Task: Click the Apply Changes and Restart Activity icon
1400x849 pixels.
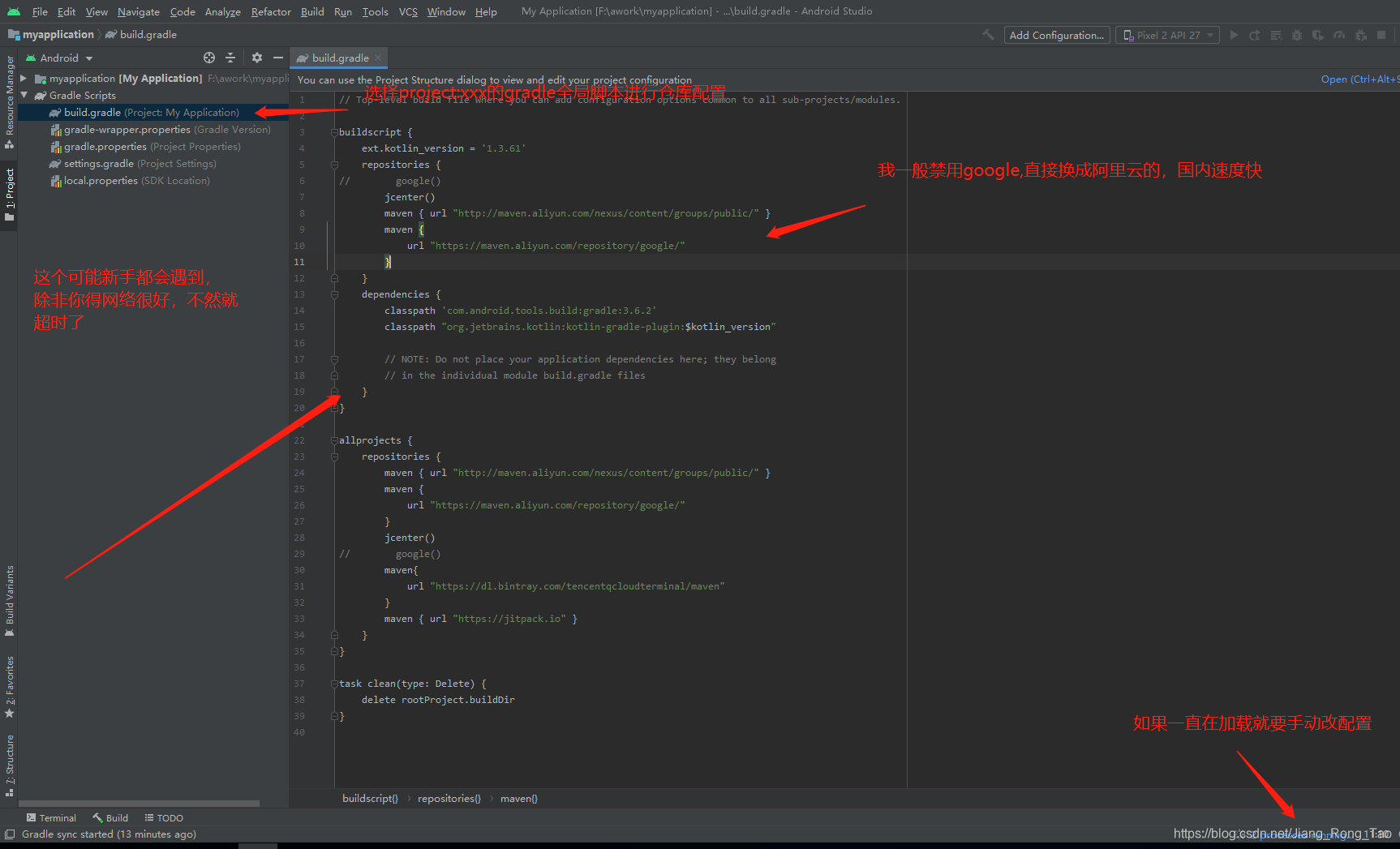Action: pyautogui.click(x=1255, y=35)
